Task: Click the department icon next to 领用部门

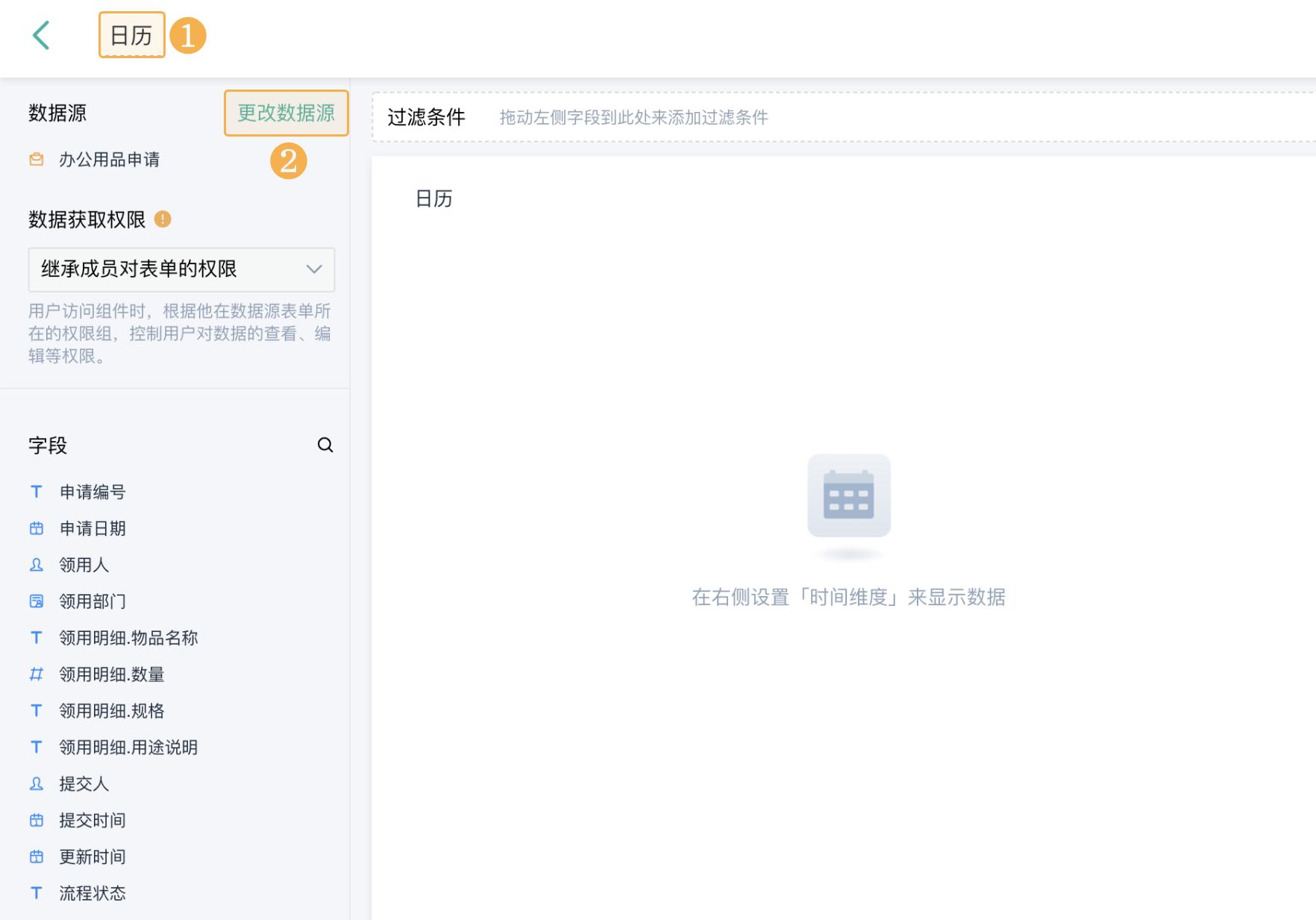Action: coord(37,601)
